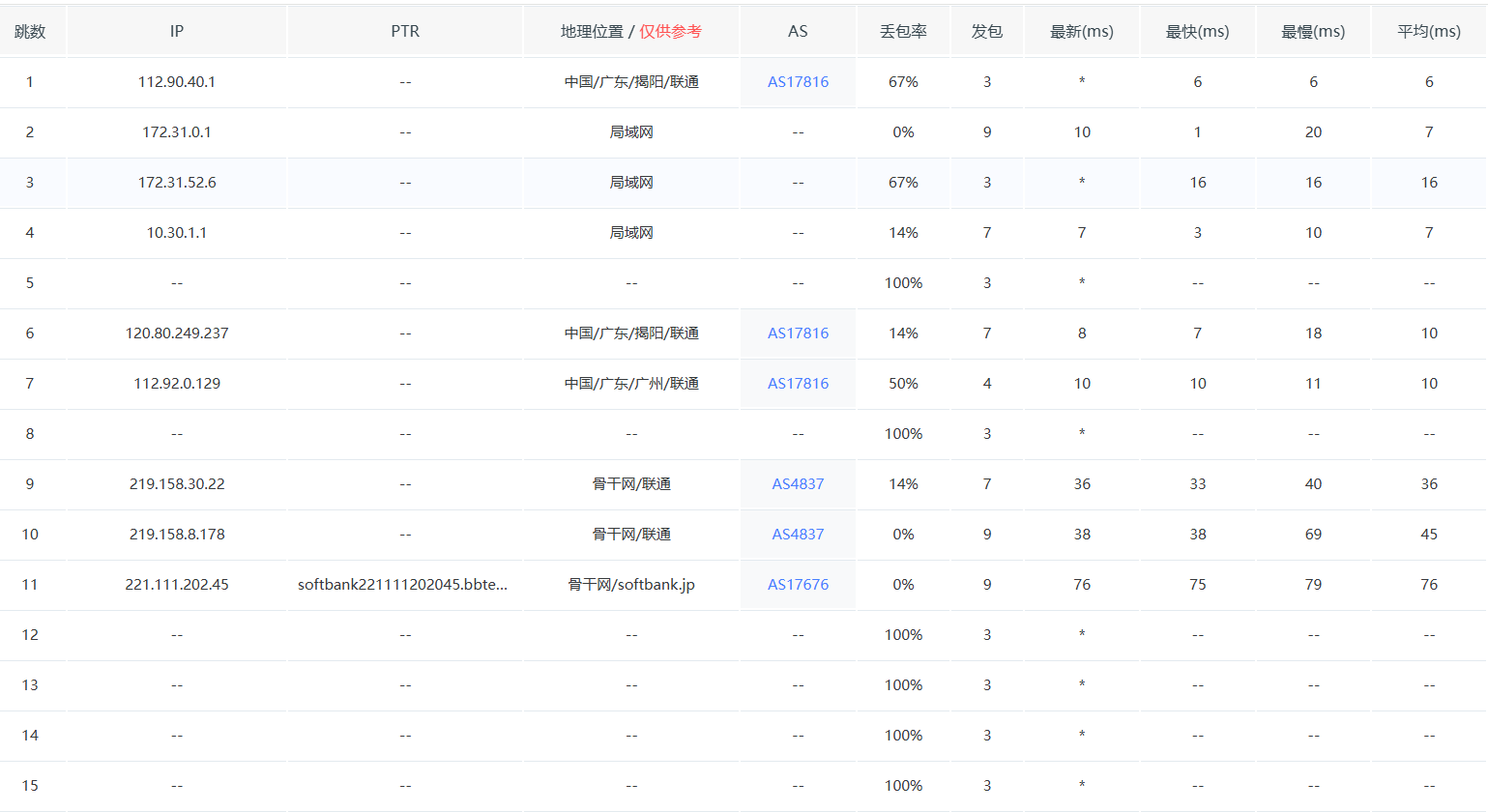Image resolution: width=1488 pixels, height=812 pixels.
Task: Open AS17816 link in hop 1 row
Action: (798, 82)
